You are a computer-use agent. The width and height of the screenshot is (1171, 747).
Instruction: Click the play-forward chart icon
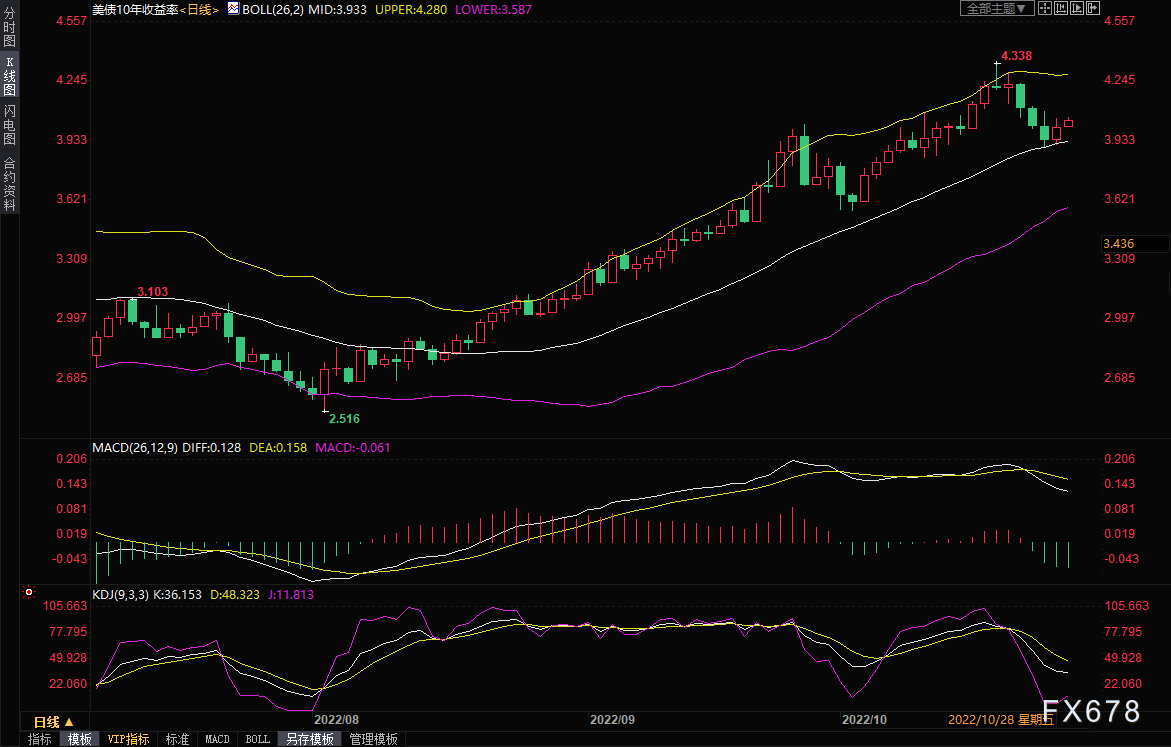[1077, 8]
